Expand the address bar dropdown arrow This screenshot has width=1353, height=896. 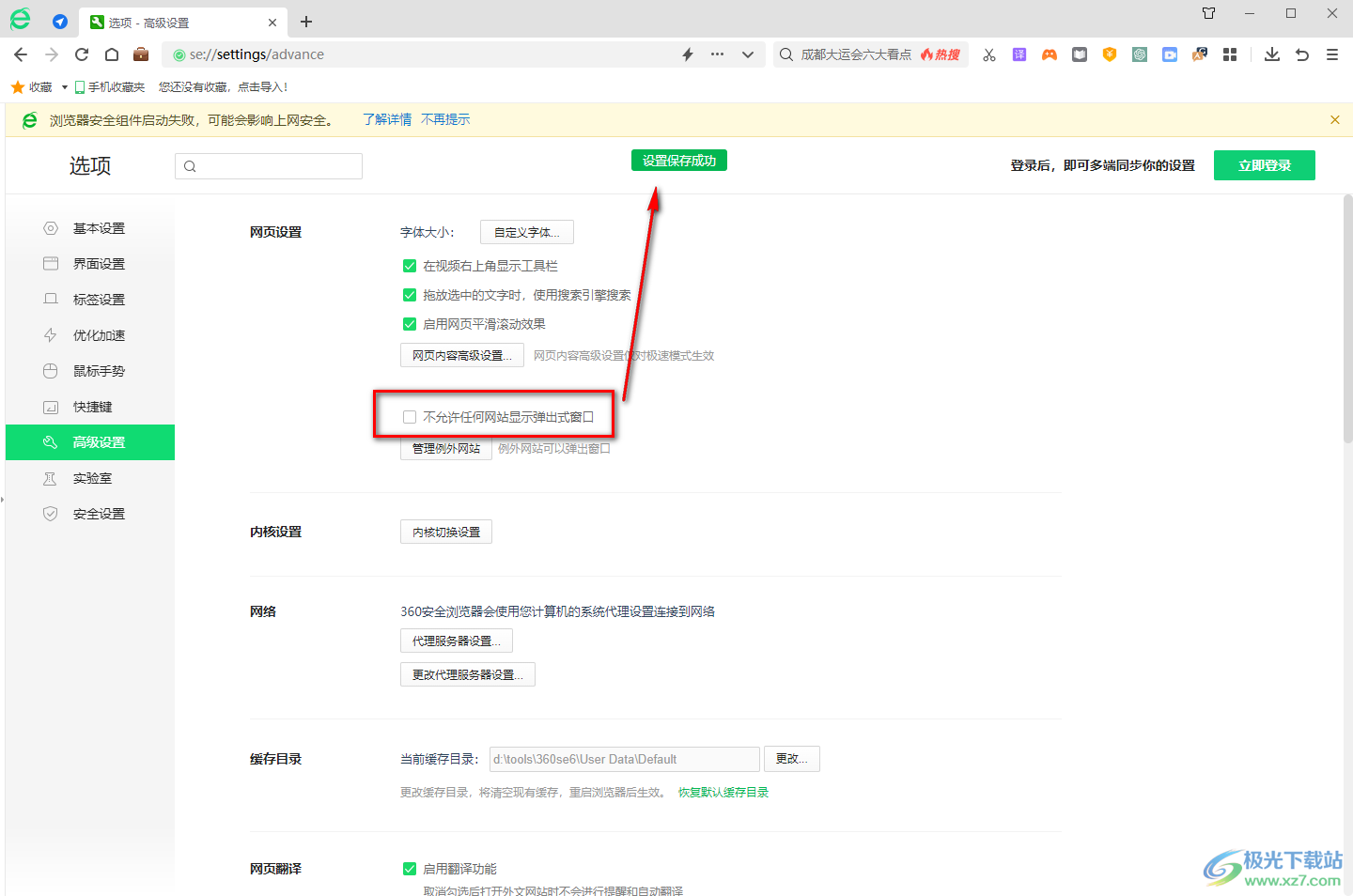click(x=748, y=54)
